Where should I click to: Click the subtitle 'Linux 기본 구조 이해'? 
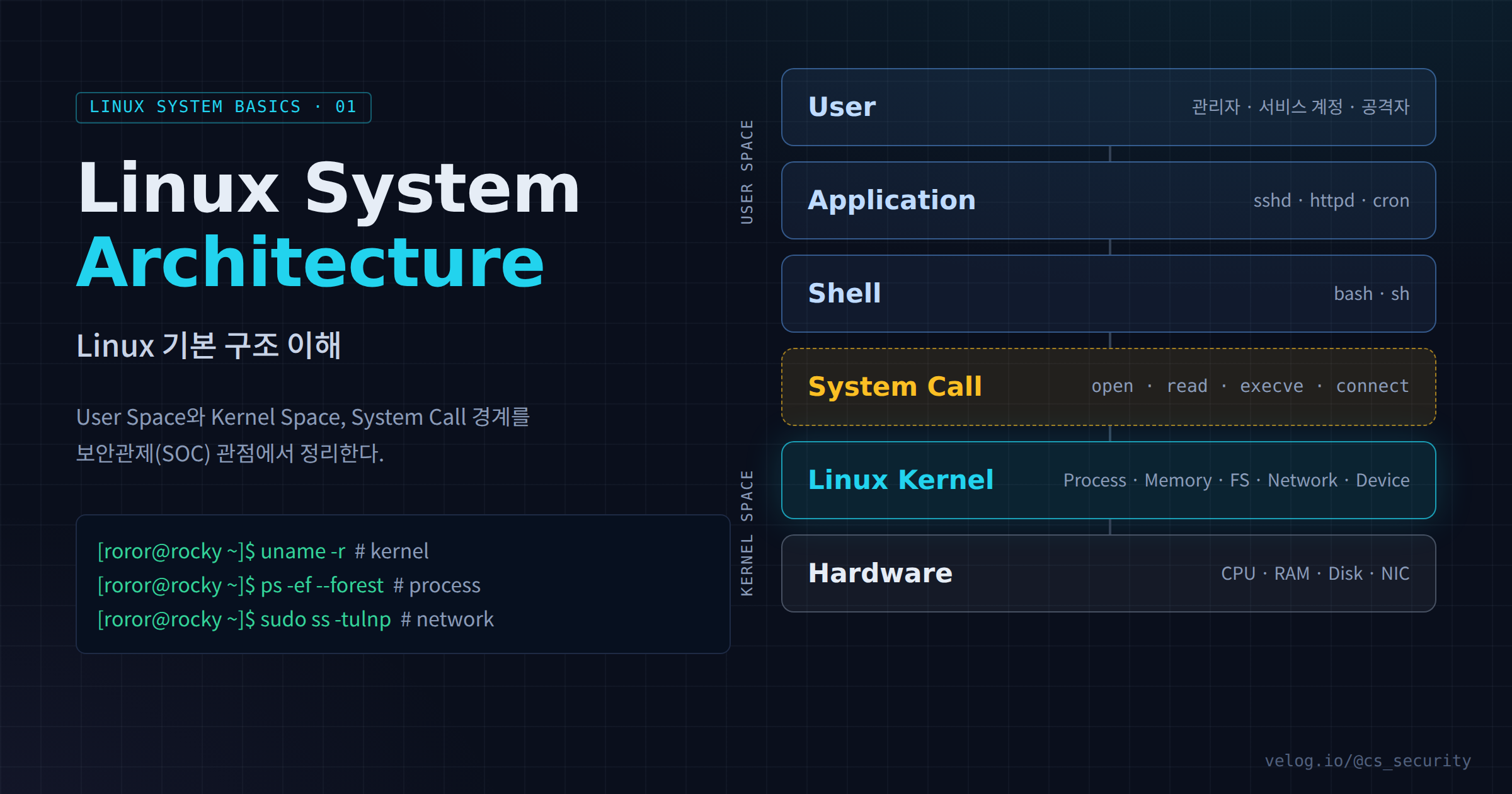click(x=209, y=345)
